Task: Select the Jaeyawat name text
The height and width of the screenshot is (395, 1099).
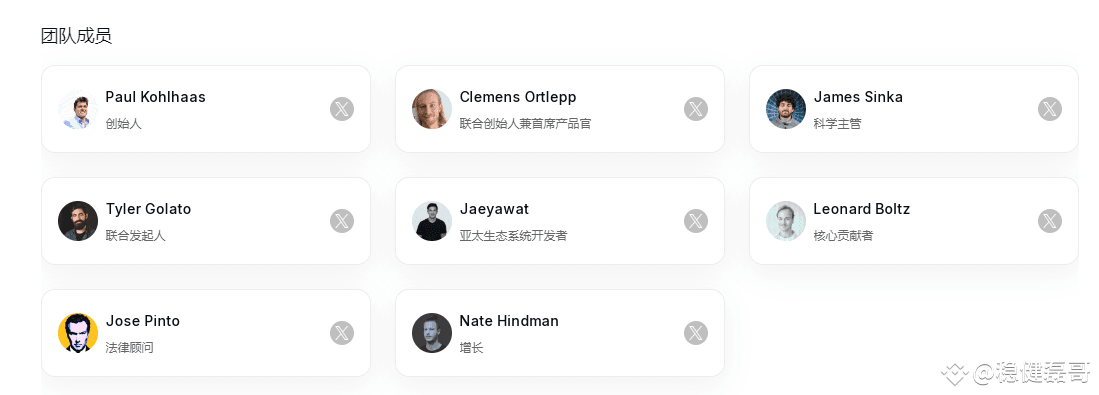Action: (494, 209)
